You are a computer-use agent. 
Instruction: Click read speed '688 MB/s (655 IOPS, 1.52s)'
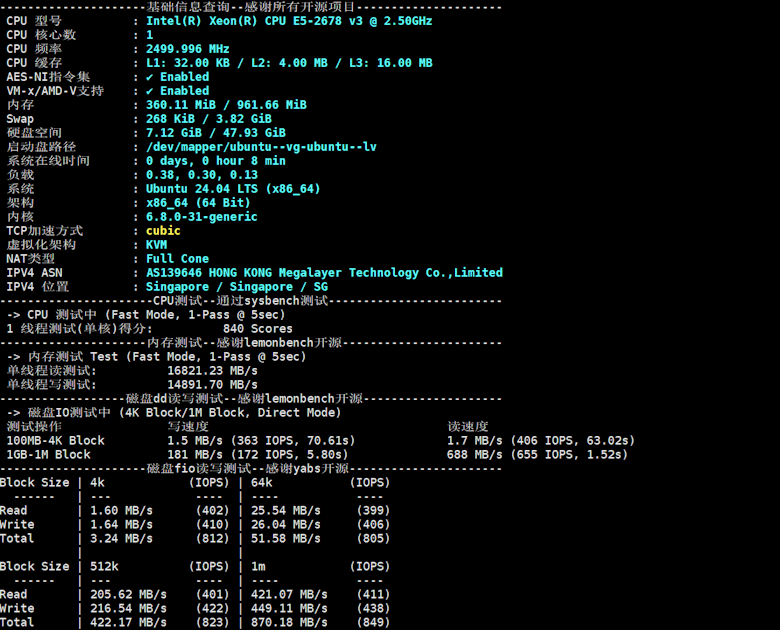tap(538, 455)
